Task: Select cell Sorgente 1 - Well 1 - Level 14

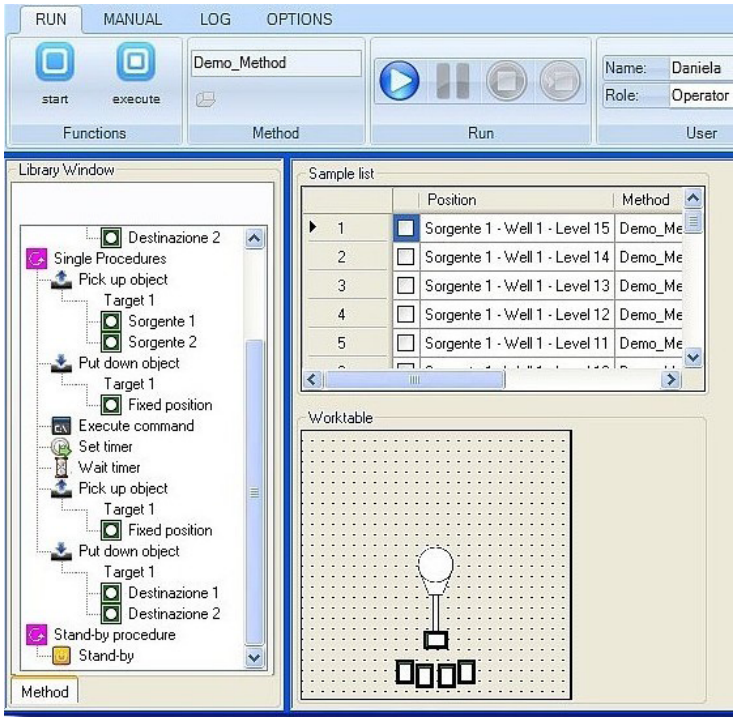Action: pos(517,257)
